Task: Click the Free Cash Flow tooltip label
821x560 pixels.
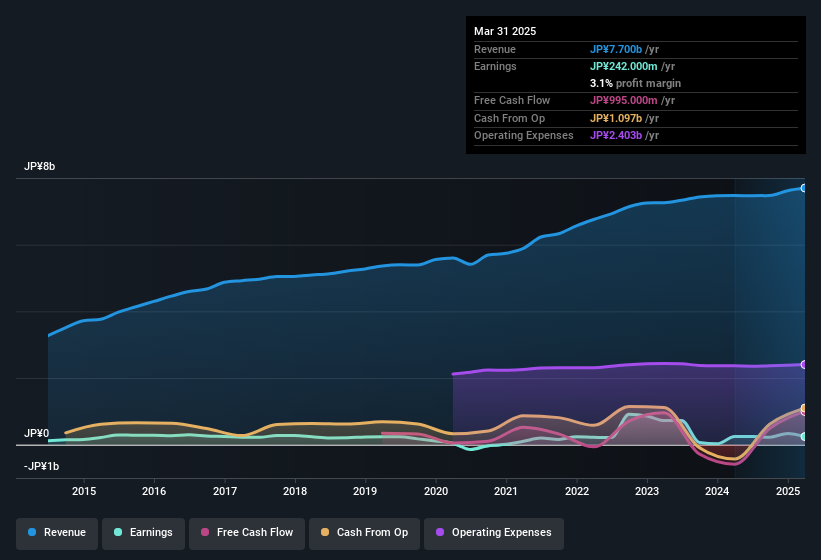Action: [x=512, y=100]
